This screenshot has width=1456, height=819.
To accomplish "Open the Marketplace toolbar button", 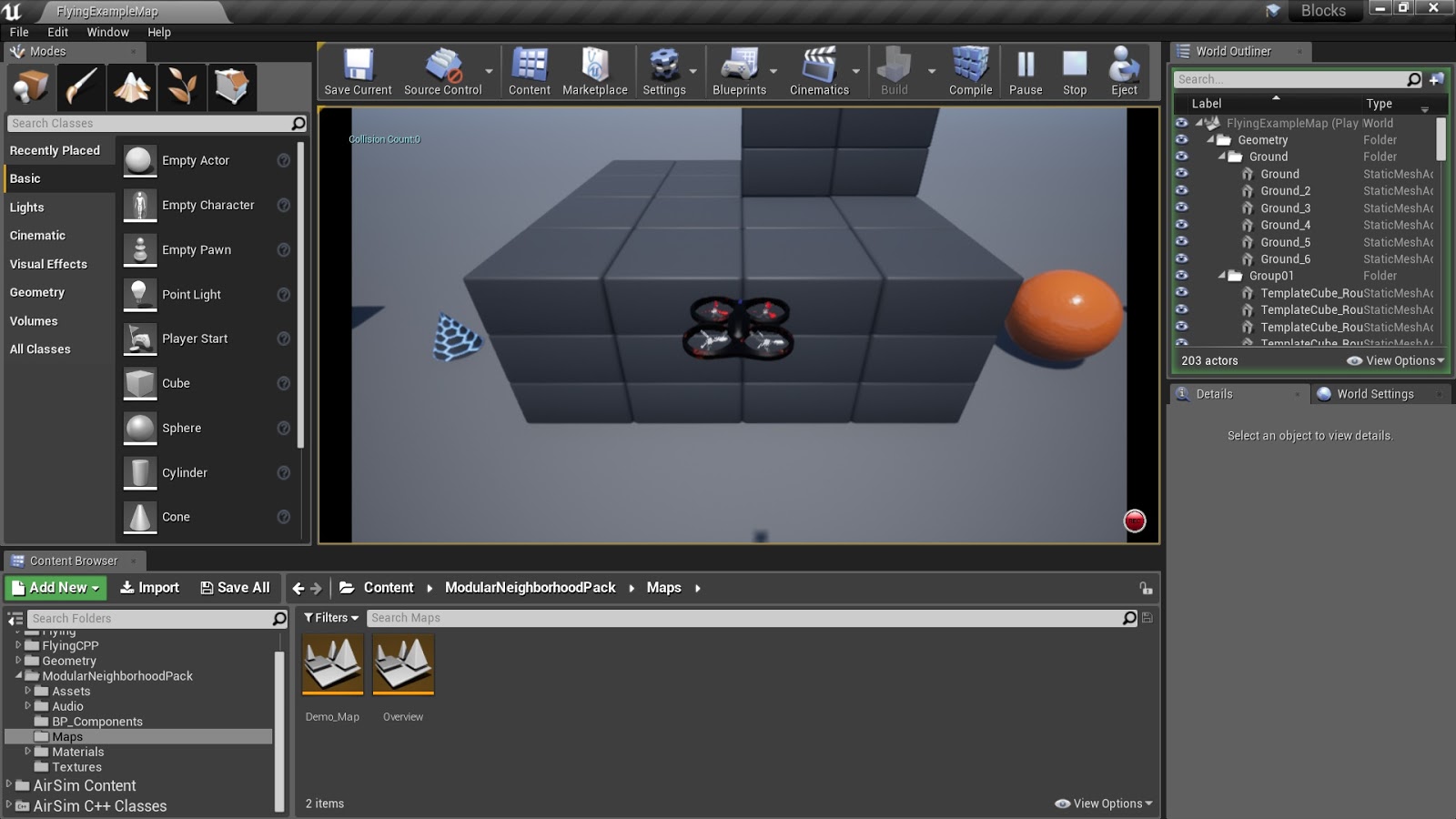I will tap(595, 71).
